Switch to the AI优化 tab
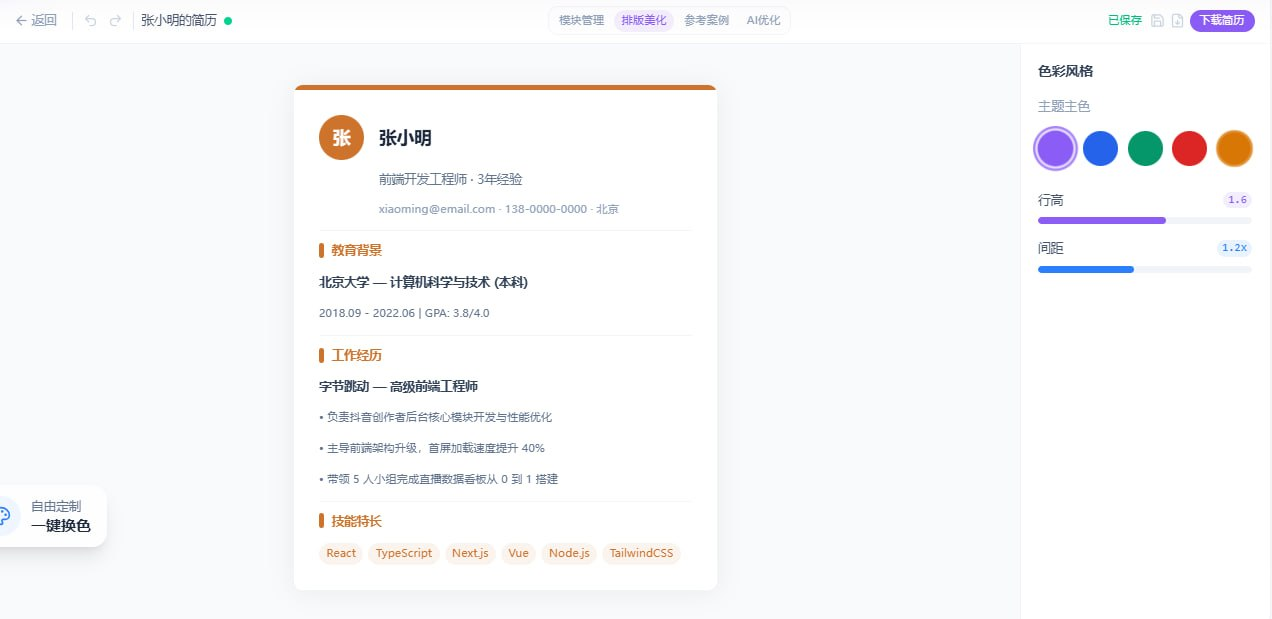Screen dimensions: 1272x619 pyautogui.click(x=764, y=20)
